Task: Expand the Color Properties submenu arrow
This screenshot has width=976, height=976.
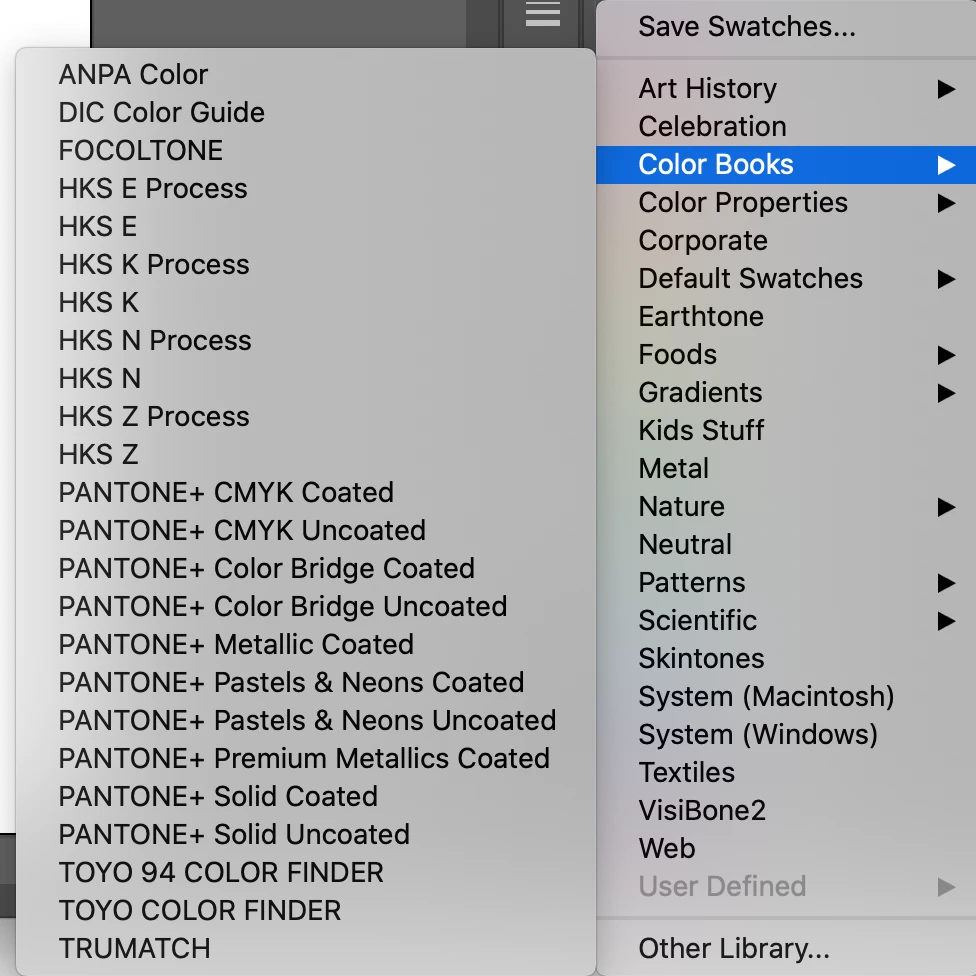Action: coord(946,203)
